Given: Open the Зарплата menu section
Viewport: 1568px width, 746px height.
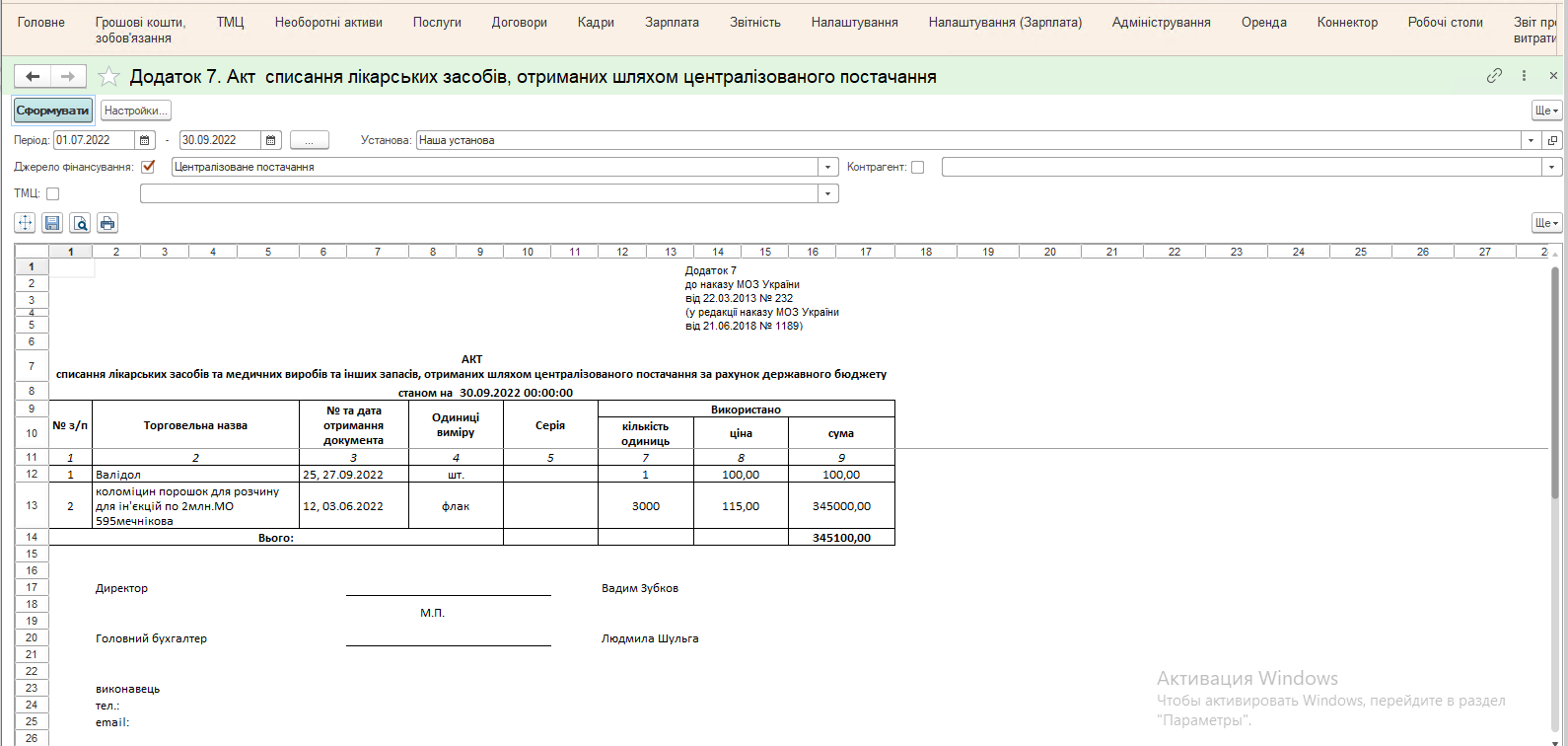Looking at the screenshot, I should point(672,22).
